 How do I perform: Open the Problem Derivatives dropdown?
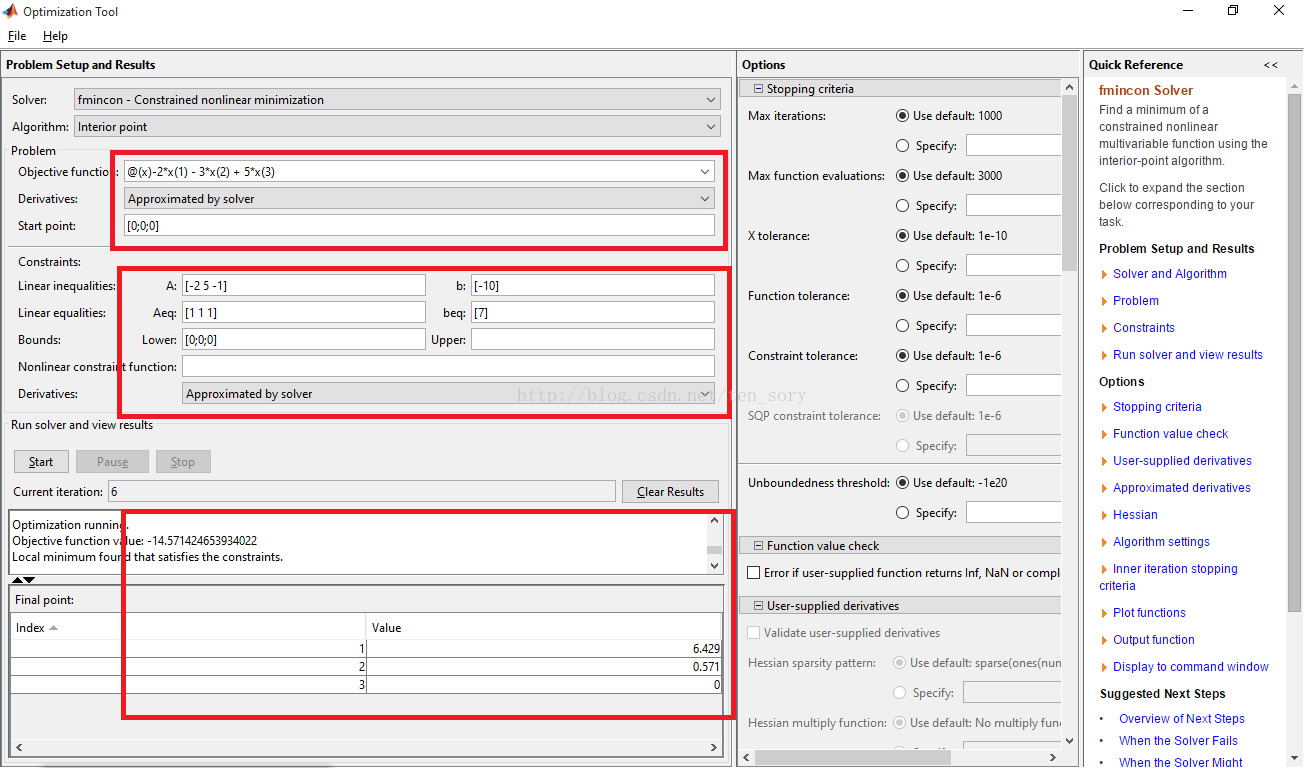point(419,199)
